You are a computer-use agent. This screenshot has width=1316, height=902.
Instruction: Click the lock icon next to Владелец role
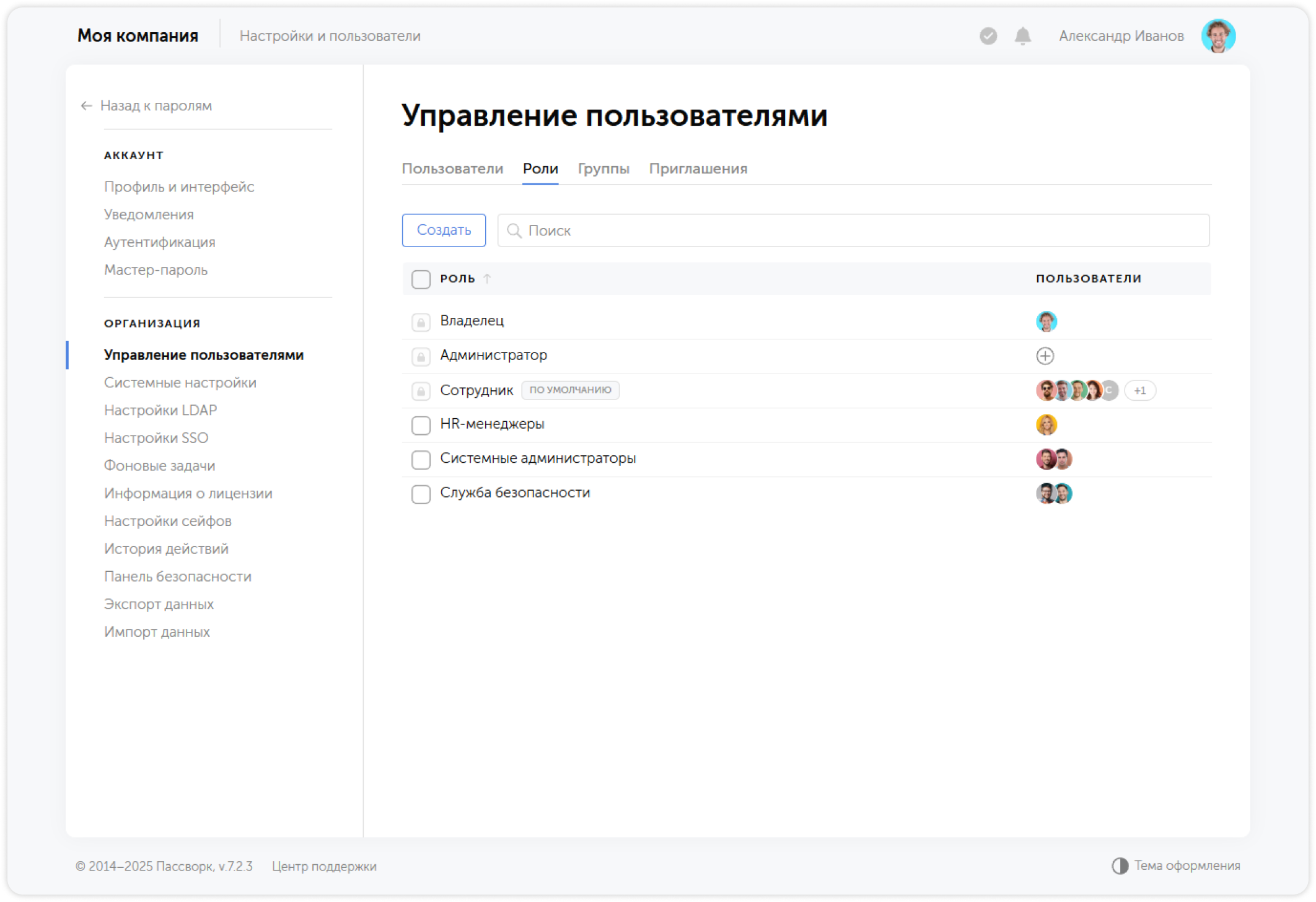421,322
